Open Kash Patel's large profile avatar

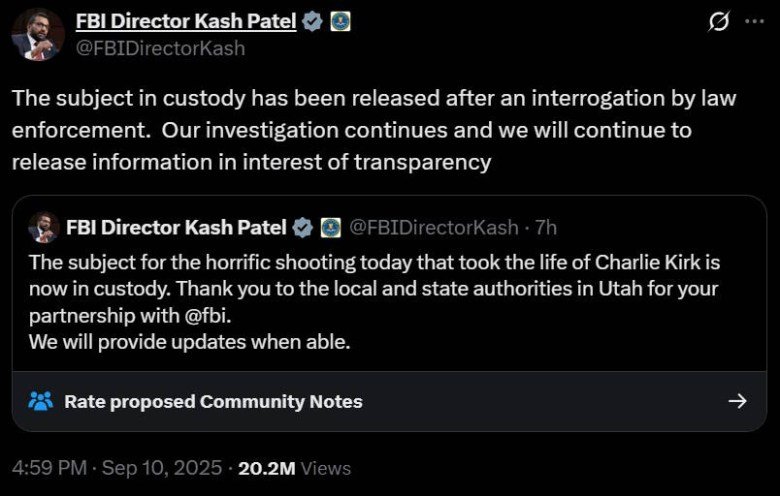(38, 34)
